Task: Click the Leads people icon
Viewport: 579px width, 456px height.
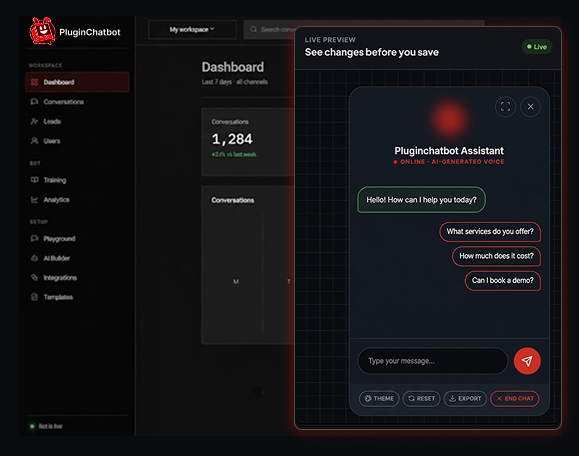Action: click(35, 121)
